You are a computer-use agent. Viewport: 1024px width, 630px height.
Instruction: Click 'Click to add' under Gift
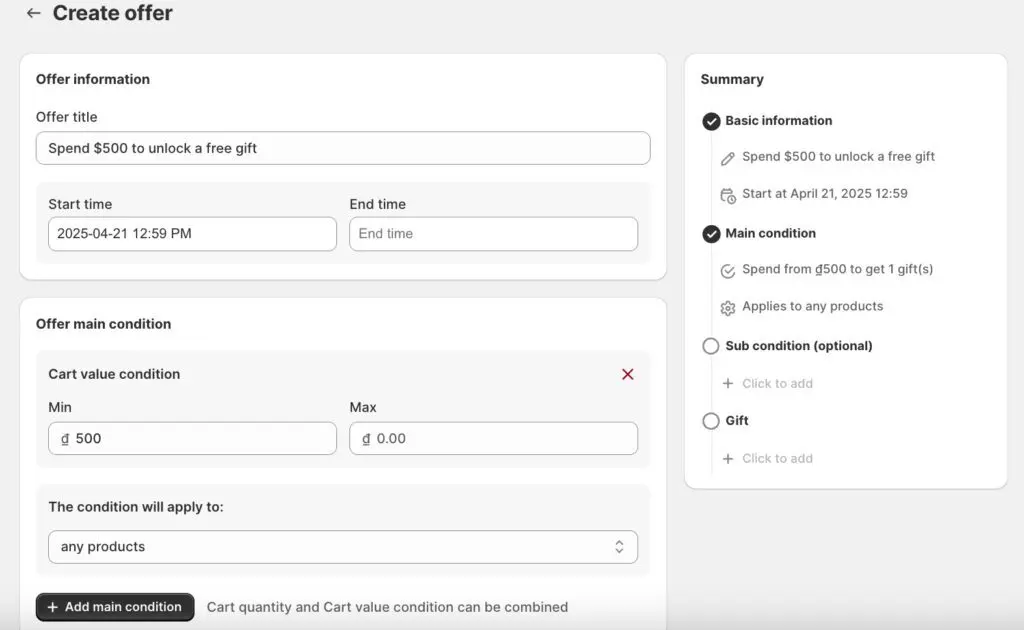click(777, 459)
